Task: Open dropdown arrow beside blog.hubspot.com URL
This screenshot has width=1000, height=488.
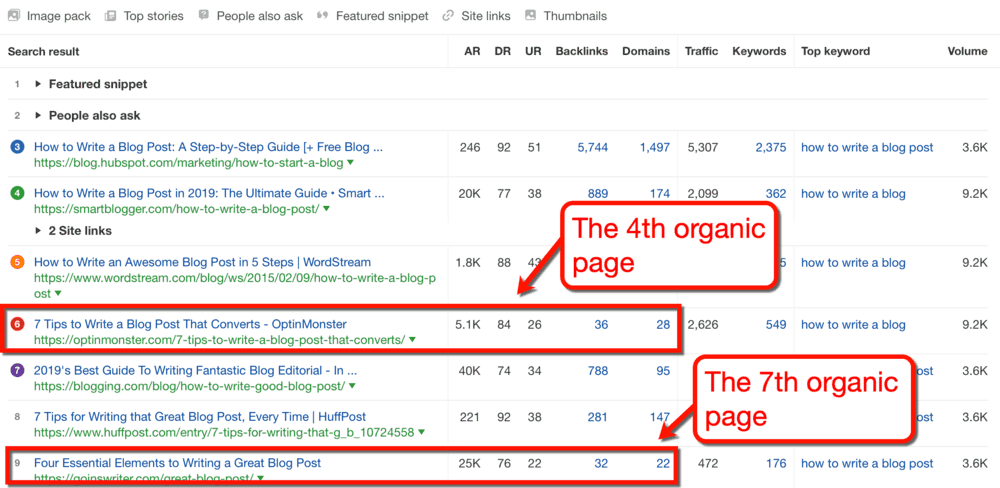Action: click(350, 163)
